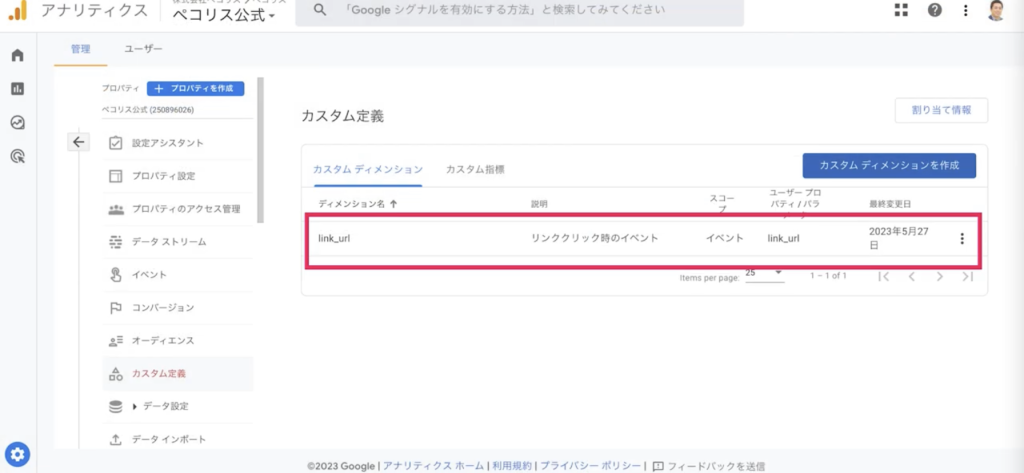Viewport: 1024px width, 473px height.
Task: Open more options for link_url row
Action: pos(961,238)
